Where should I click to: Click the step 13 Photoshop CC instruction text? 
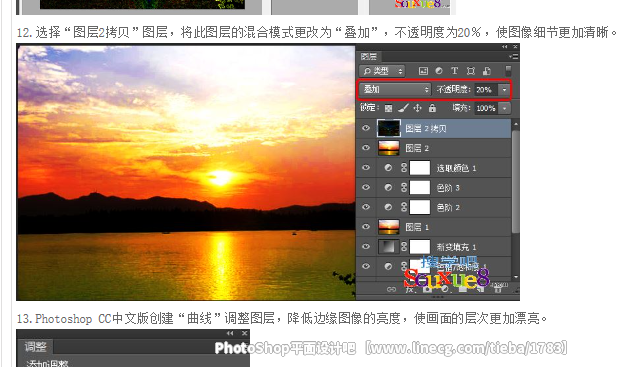pyautogui.click(x=281, y=318)
